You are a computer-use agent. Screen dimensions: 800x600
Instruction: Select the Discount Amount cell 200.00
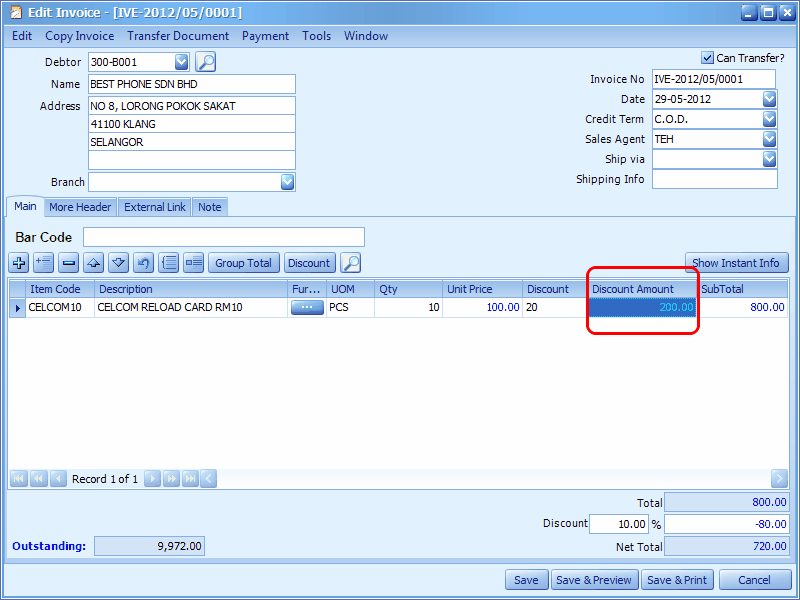tap(643, 307)
